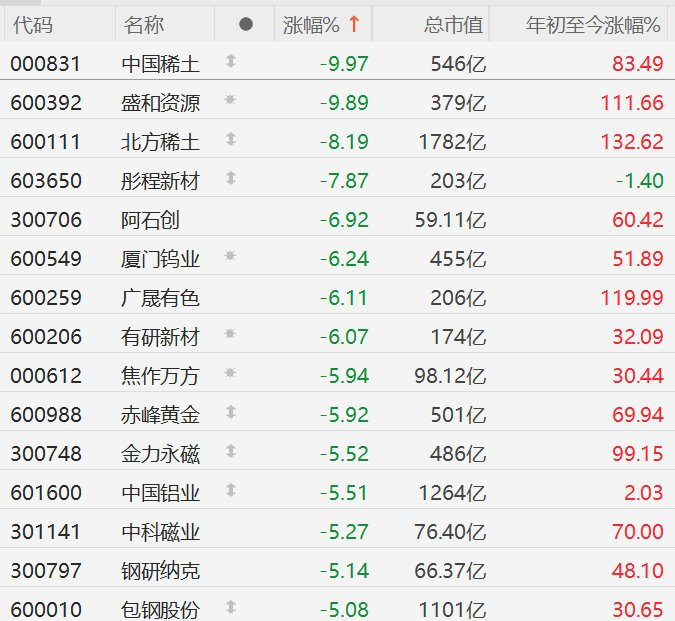This screenshot has width=675, height=621.
Task: Click year-to-date value 70.00
Action: (638, 532)
